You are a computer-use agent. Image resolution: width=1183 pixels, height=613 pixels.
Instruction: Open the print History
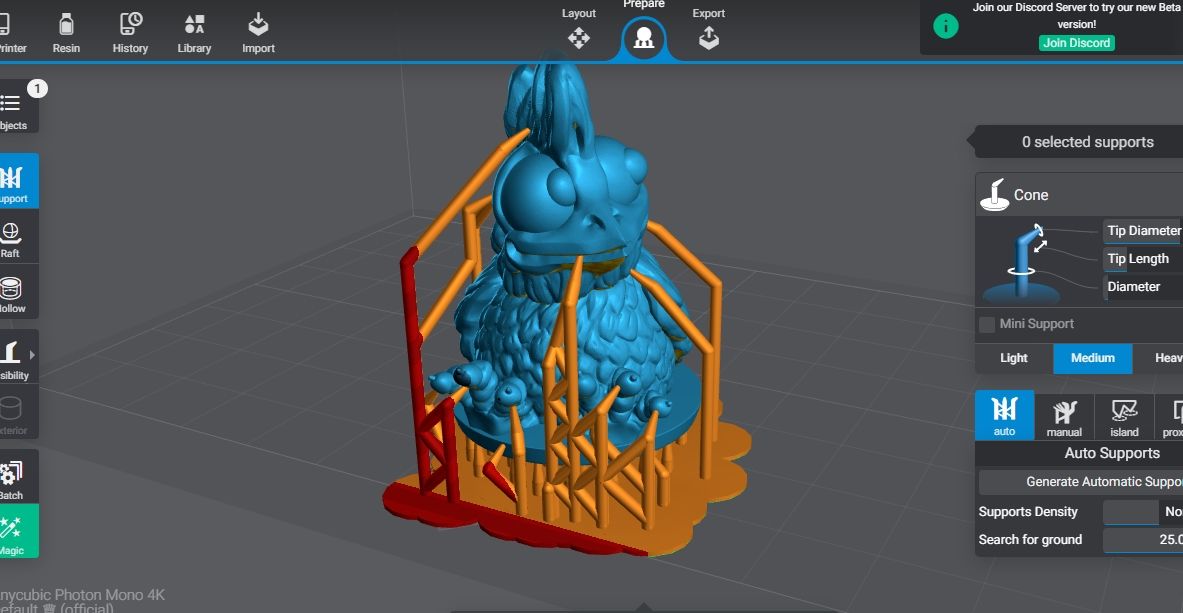tap(130, 31)
